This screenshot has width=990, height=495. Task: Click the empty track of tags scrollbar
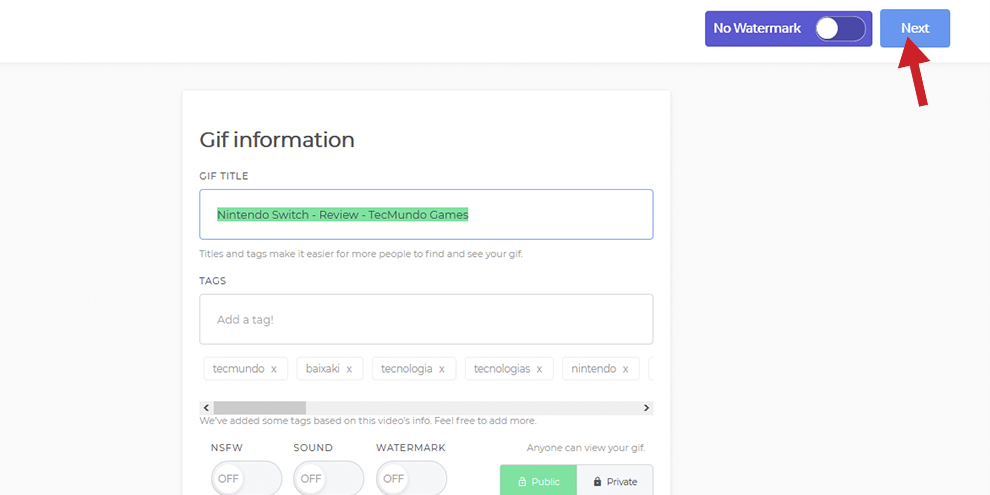tap(470, 408)
